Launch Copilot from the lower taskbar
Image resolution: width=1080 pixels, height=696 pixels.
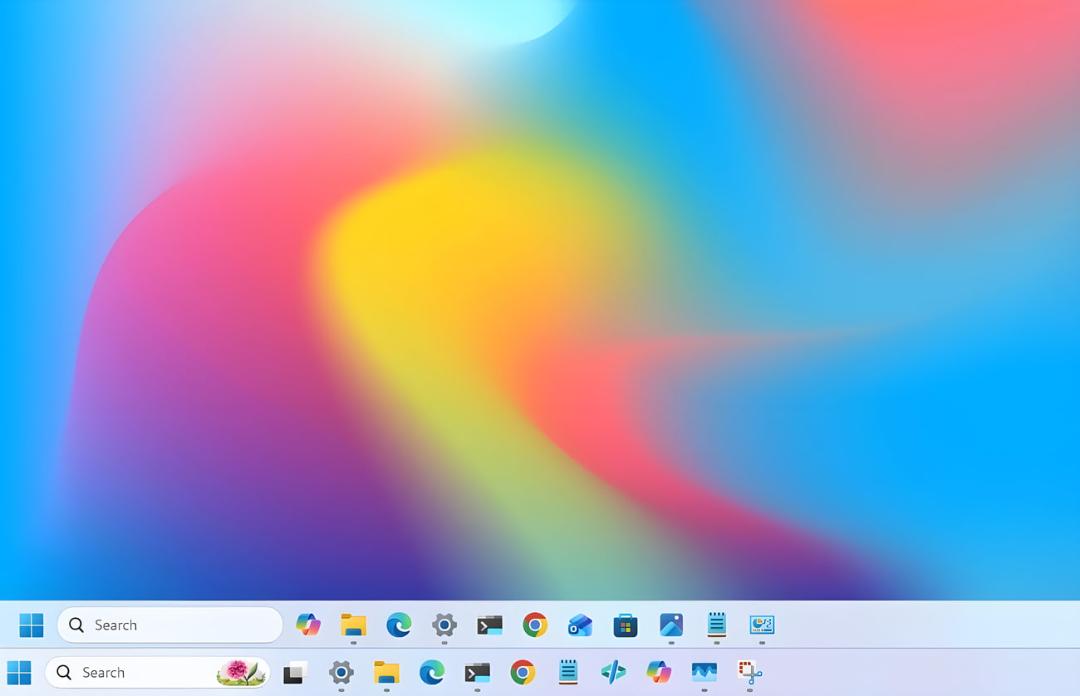click(658, 672)
